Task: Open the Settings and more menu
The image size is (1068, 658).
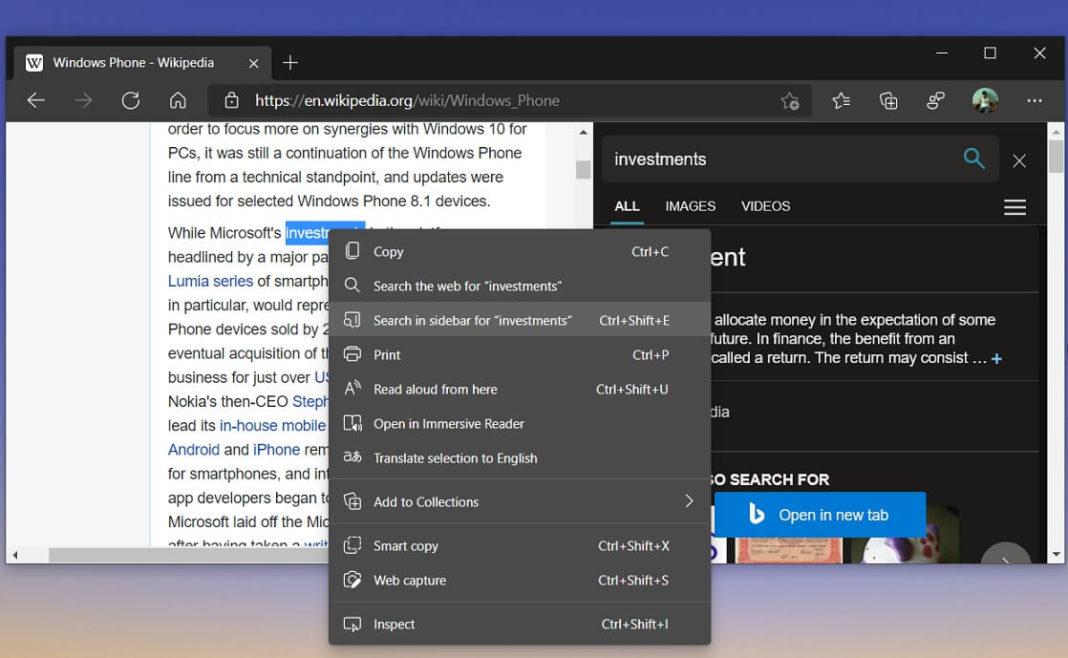Action: [1035, 100]
